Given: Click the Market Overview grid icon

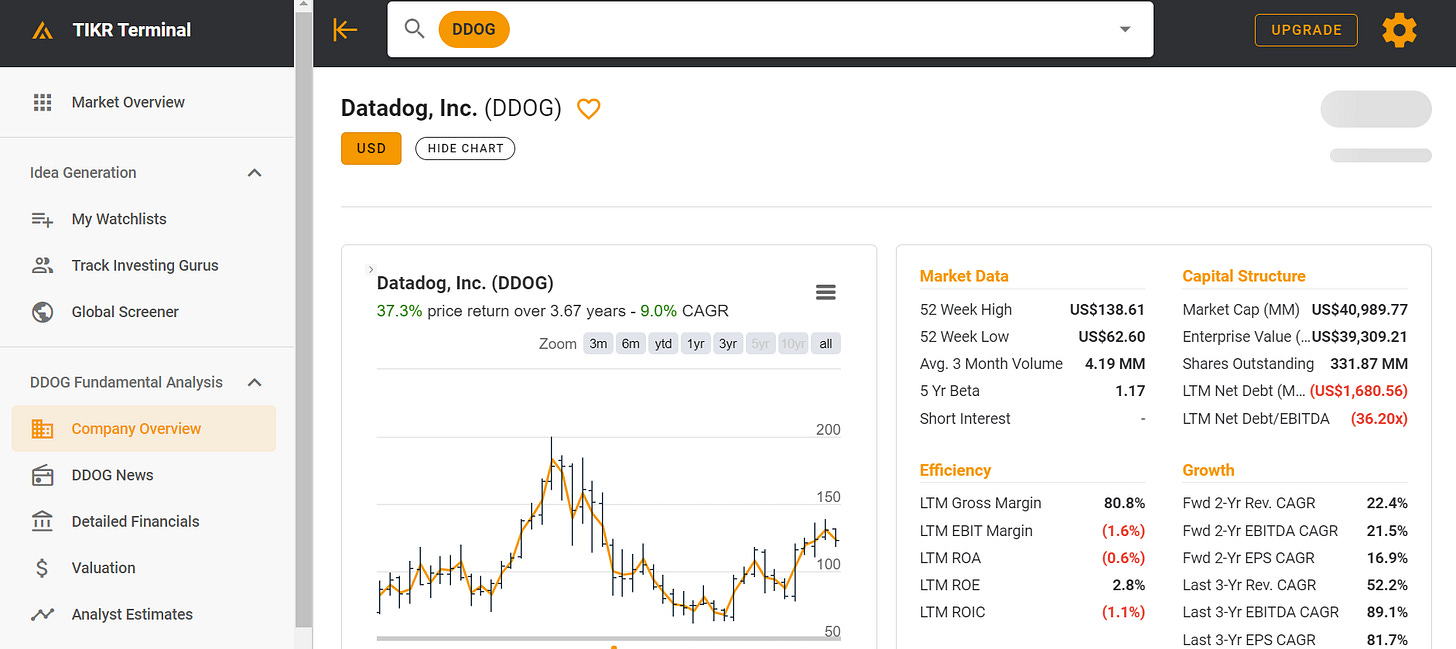Looking at the screenshot, I should [42, 102].
